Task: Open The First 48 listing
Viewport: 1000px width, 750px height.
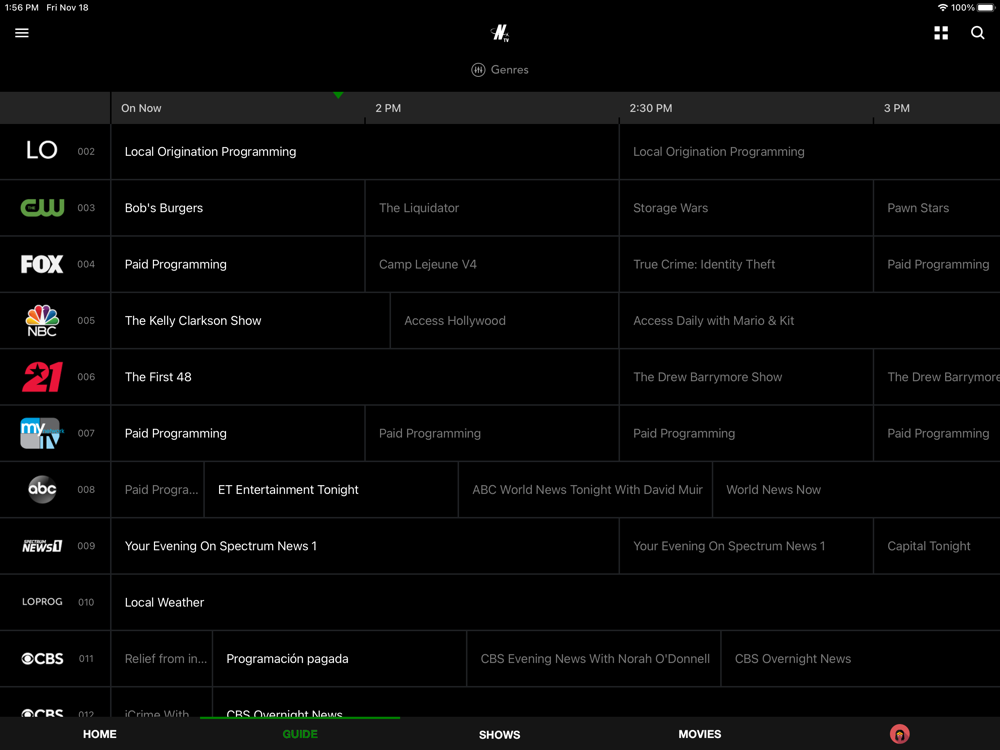Action: [365, 377]
